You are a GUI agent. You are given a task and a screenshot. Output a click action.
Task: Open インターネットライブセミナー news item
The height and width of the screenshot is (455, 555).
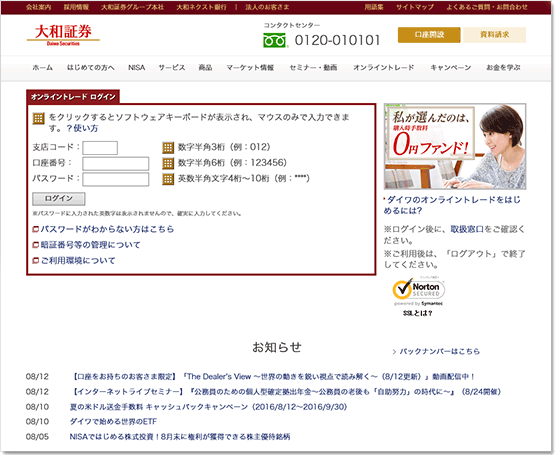pyautogui.click(x=286, y=392)
